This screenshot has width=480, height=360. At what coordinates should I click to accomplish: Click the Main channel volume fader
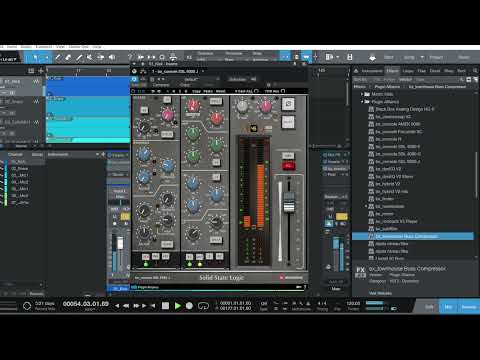(336, 243)
